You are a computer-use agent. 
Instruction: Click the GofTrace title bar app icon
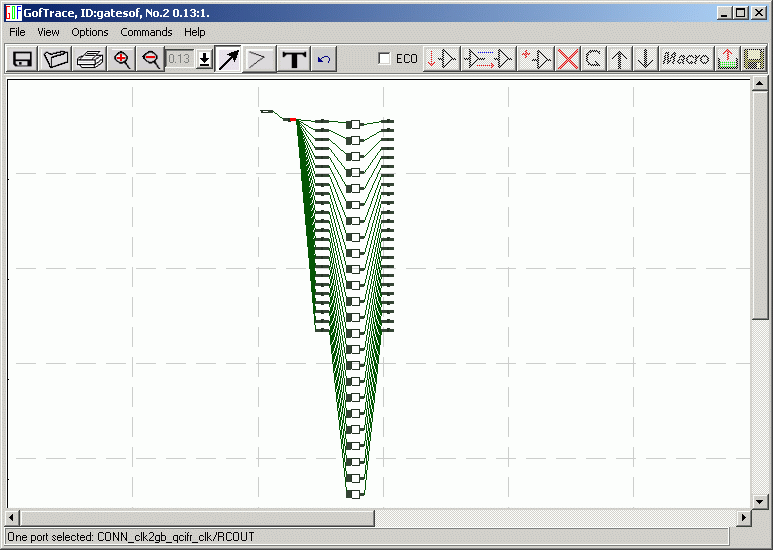(13, 13)
